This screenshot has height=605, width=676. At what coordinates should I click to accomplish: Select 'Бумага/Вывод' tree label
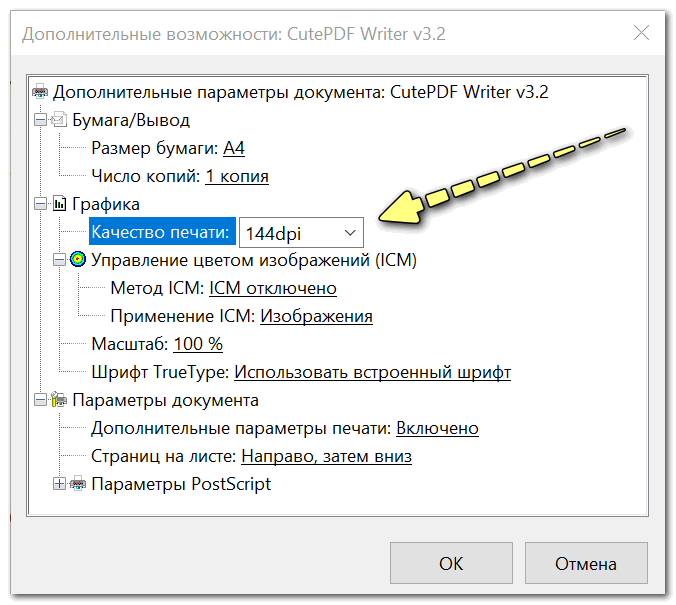tap(131, 120)
